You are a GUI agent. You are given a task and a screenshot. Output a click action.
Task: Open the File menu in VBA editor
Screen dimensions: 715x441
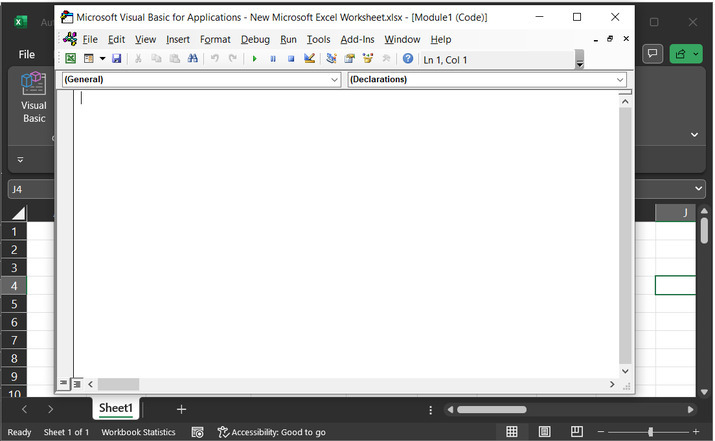[x=90, y=40]
